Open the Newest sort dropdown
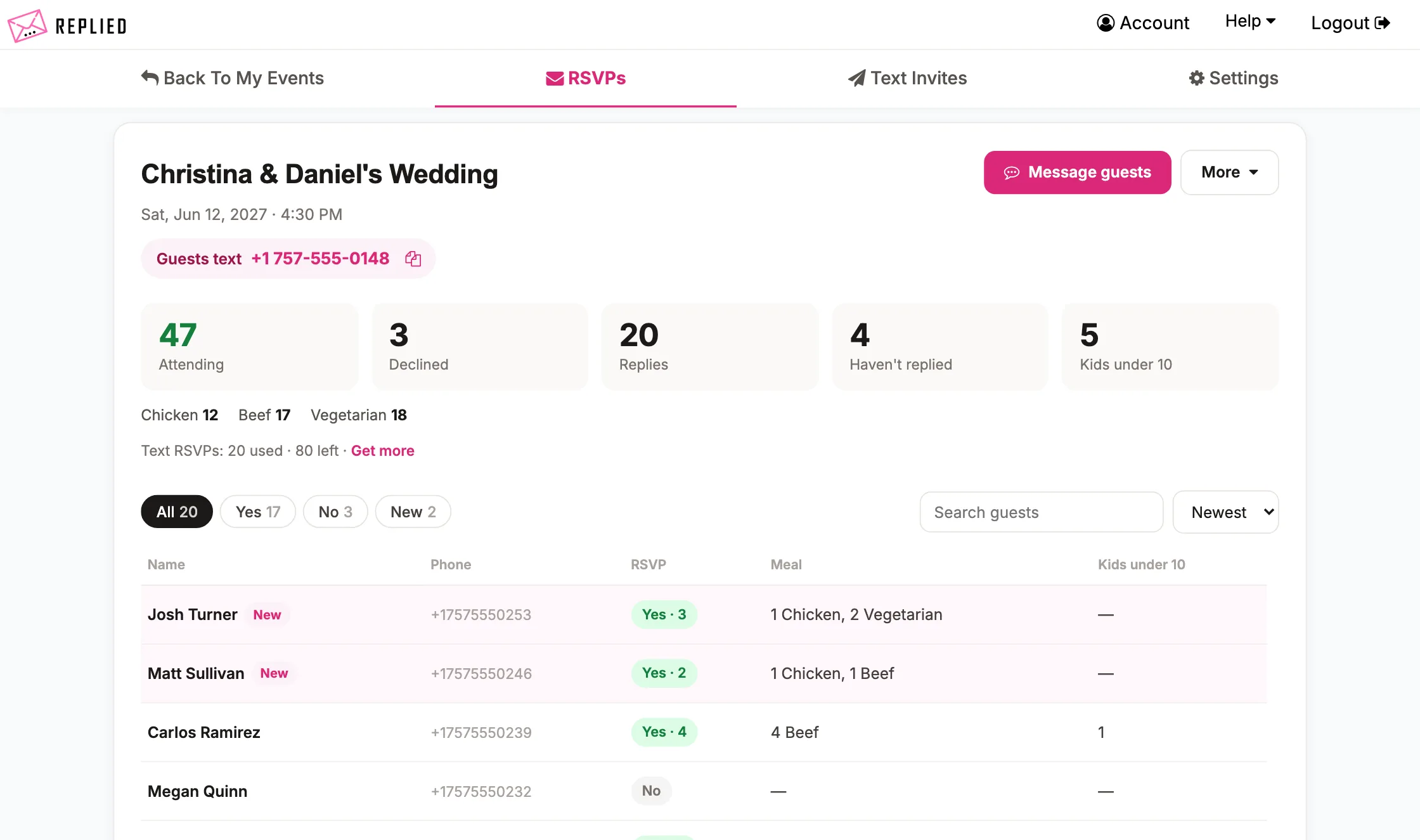The height and width of the screenshot is (840, 1420). tap(1225, 512)
